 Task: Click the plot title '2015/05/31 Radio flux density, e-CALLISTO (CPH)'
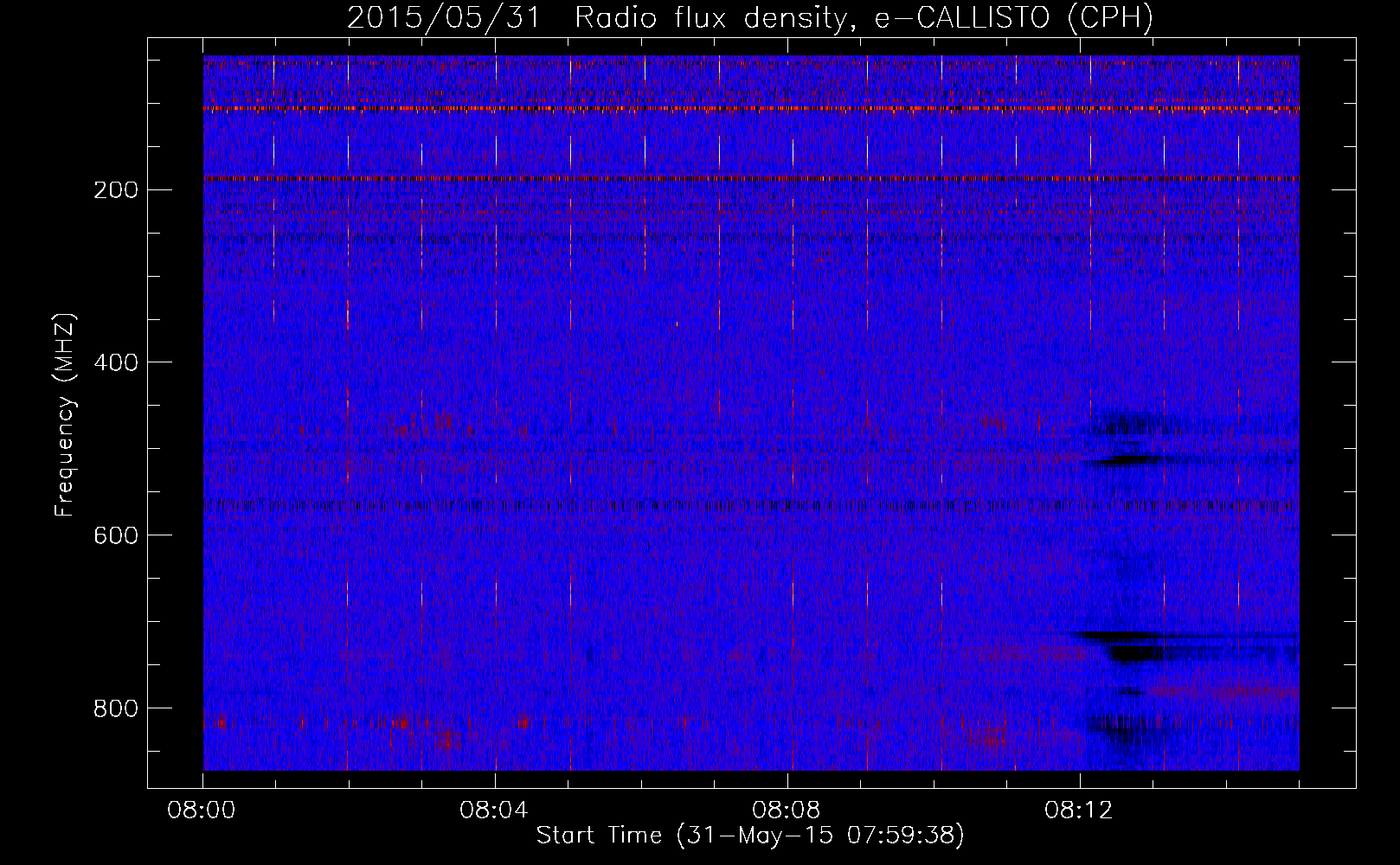(x=750, y=17)
